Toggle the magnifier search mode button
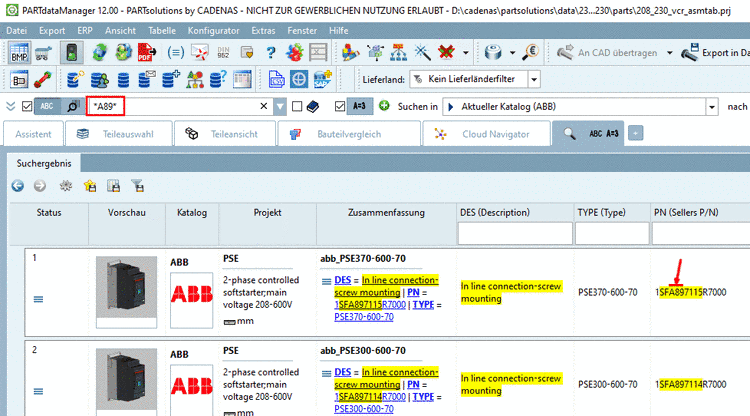Viewport: 750px width, 416px height. click(x=73, y=106)
